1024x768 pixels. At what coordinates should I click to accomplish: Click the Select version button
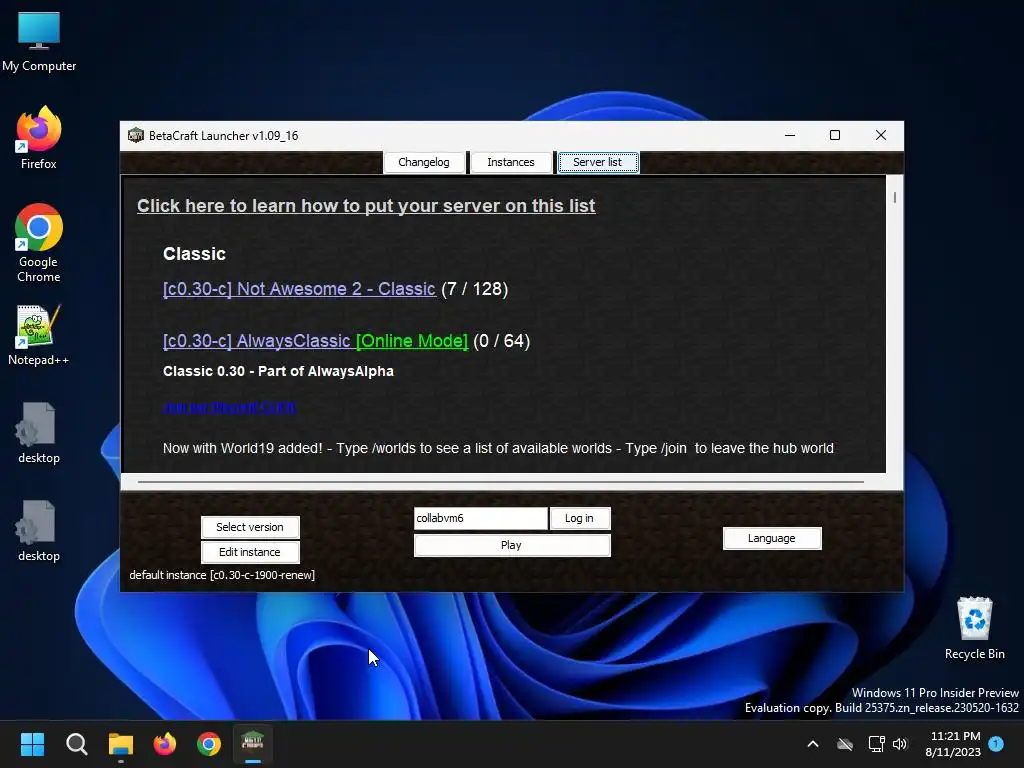pyautogui.click(x=250, y=527)
